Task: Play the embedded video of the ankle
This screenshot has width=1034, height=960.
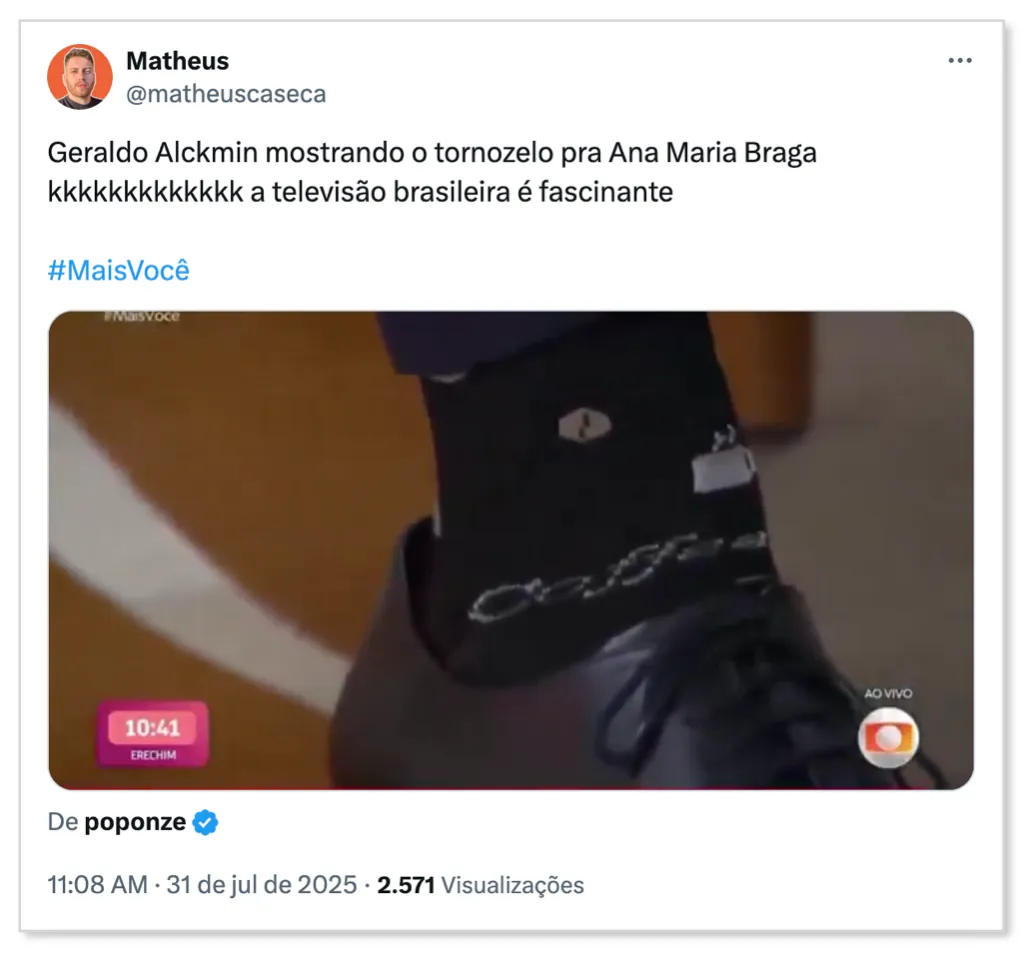Action: coord(511,551)
